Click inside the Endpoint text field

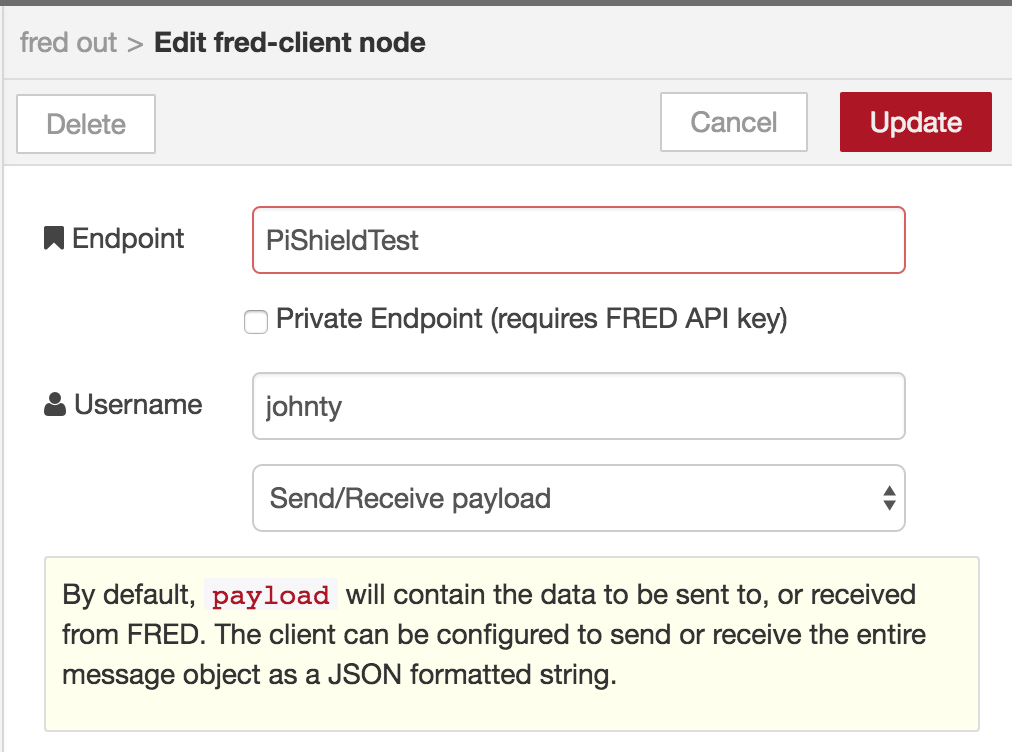[578, 239]
